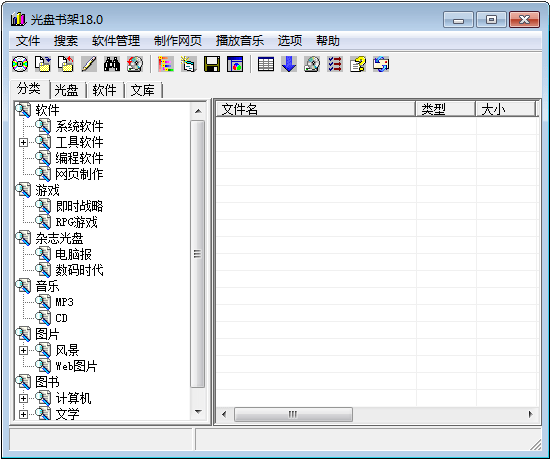The image size is (552, 462).
Task: Select 数码时代 in the tree
Action: 79,270
